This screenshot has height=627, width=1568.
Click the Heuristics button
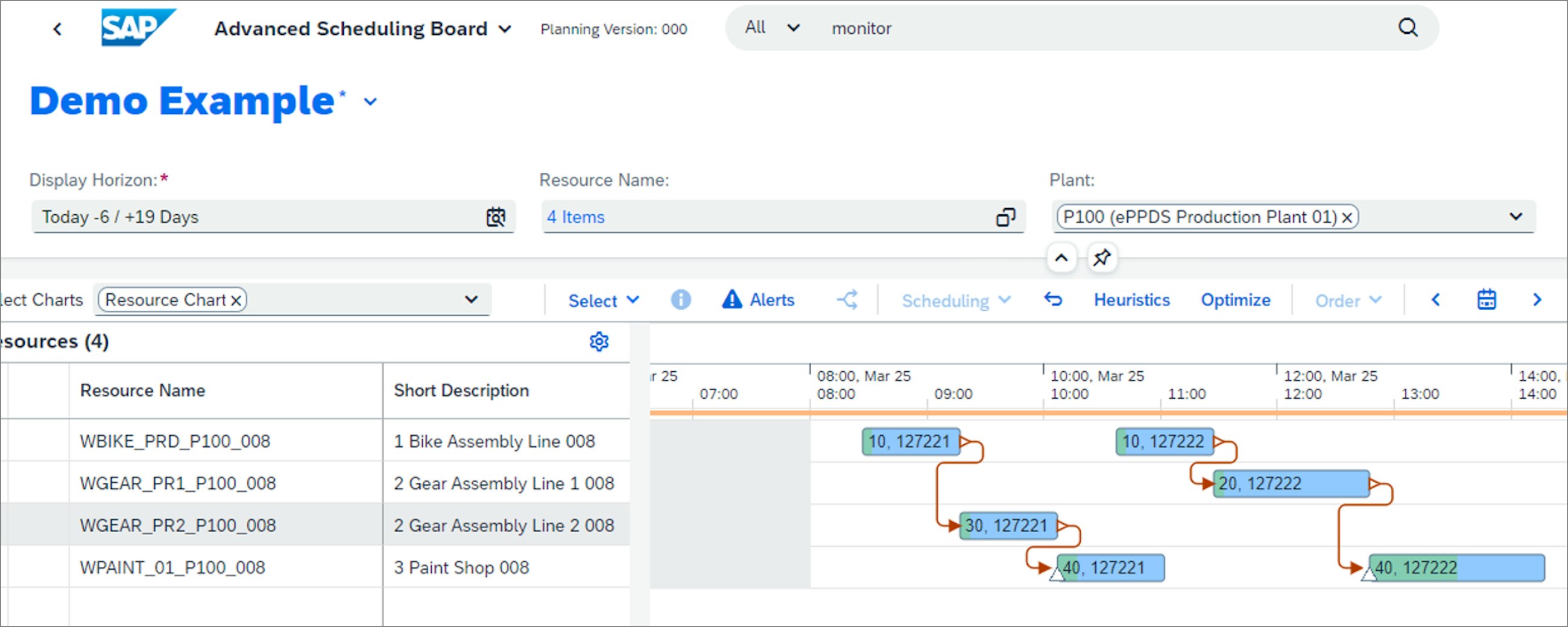(x=1131, y=300)
